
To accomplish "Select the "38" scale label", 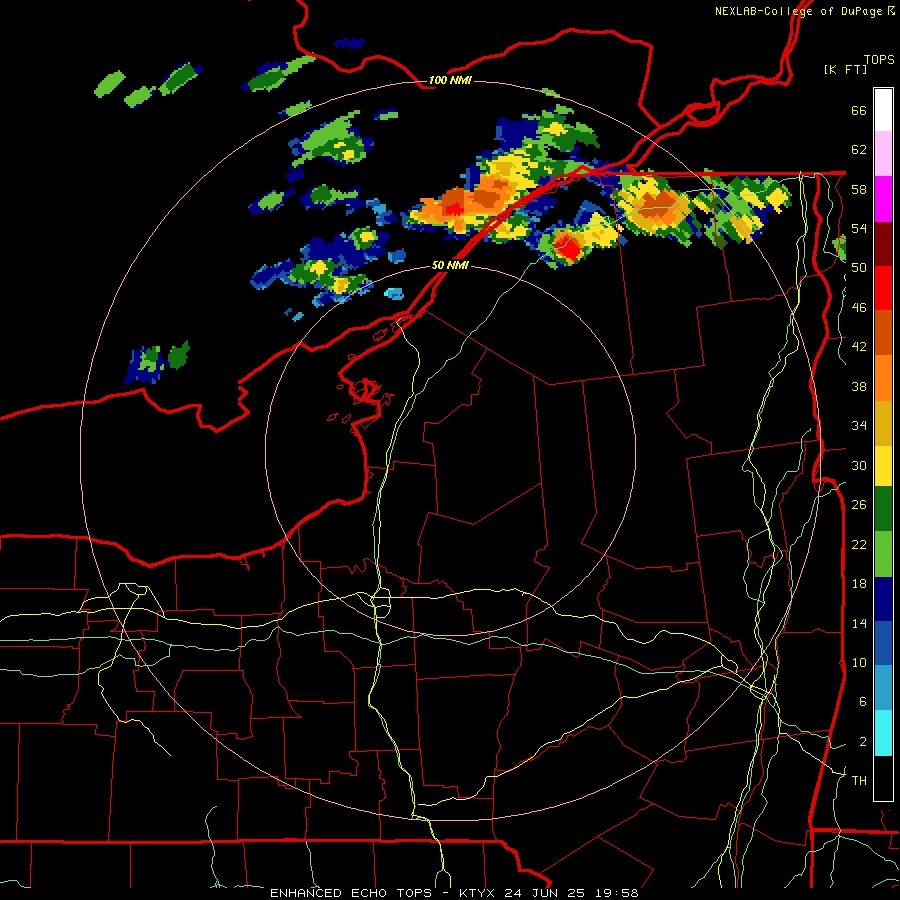I will coord(859,386).
